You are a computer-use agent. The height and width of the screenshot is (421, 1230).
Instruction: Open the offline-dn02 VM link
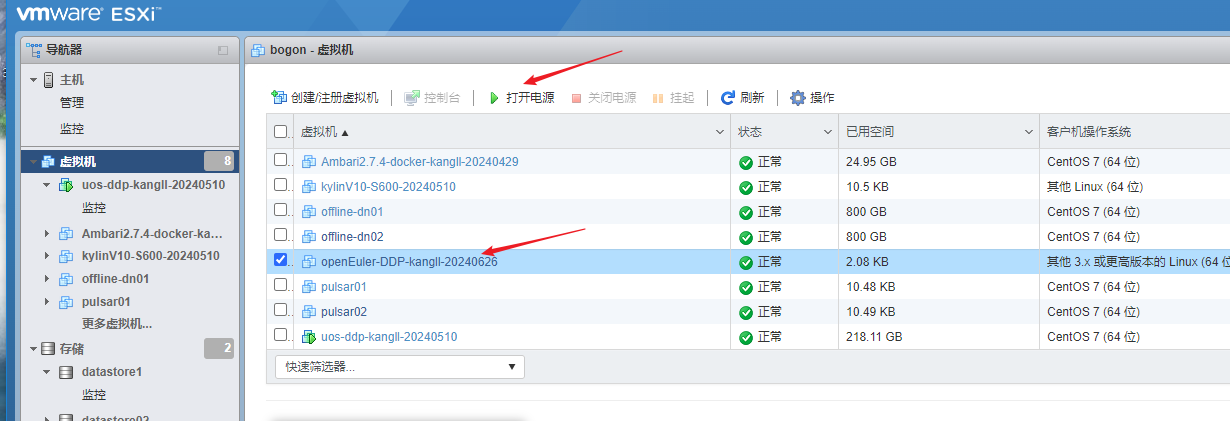(352, 237)
